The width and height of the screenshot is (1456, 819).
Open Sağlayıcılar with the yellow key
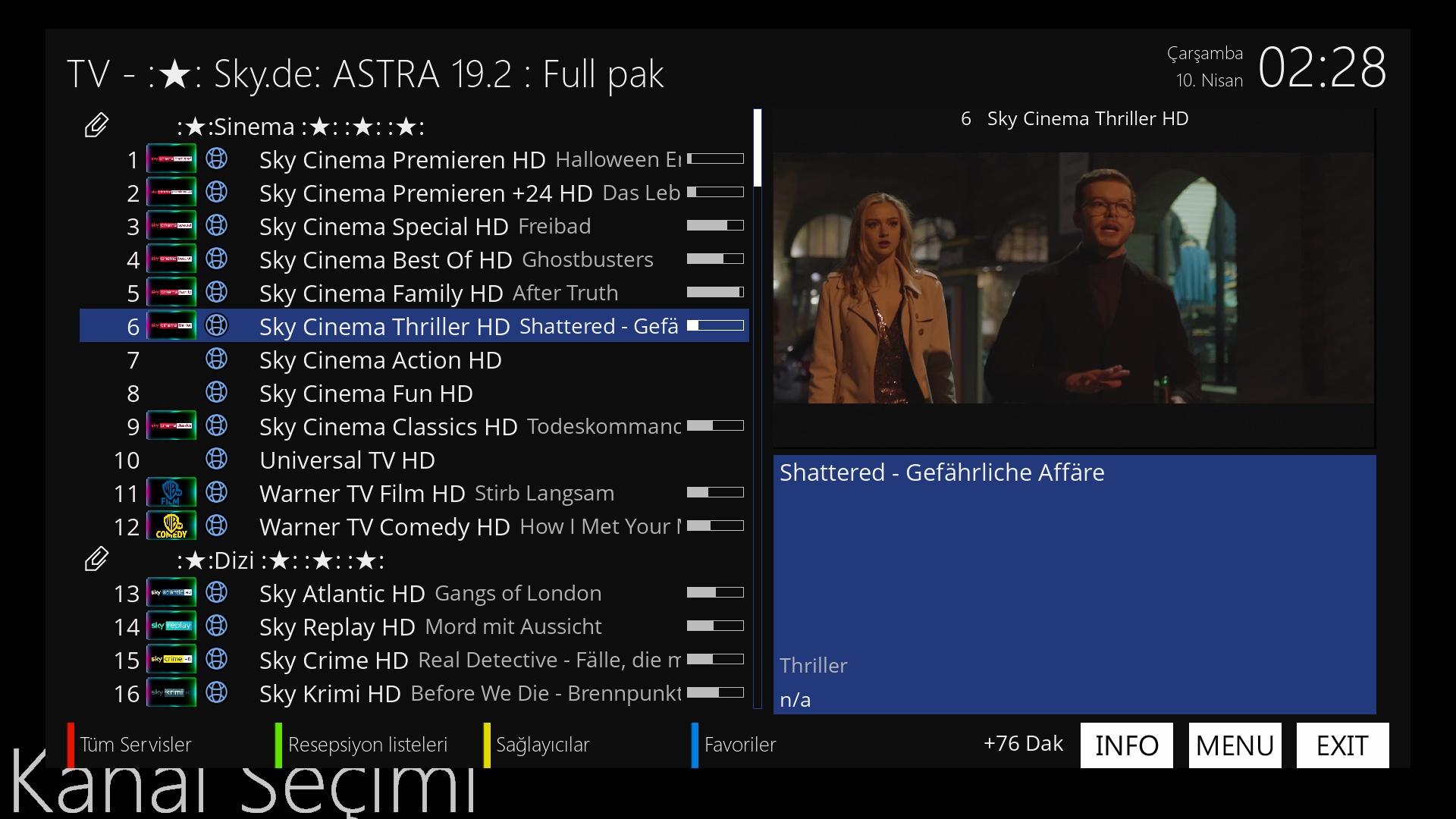tap(537, 745)
